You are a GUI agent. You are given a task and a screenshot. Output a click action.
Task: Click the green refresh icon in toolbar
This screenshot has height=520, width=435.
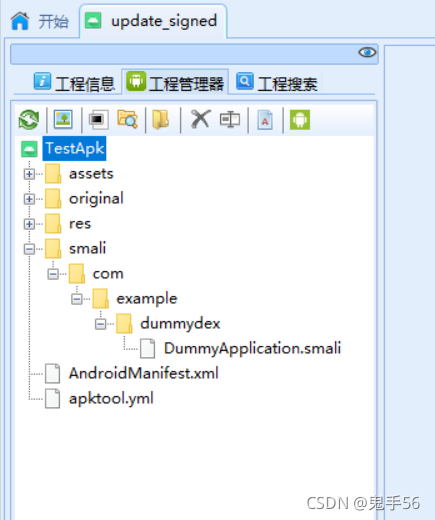click(29, 119)
